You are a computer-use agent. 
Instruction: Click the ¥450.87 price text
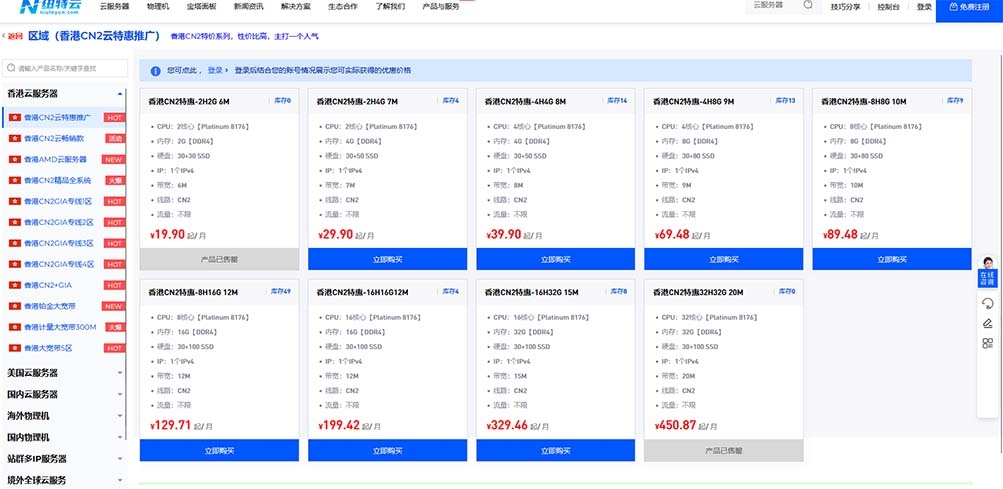[675, 425]
